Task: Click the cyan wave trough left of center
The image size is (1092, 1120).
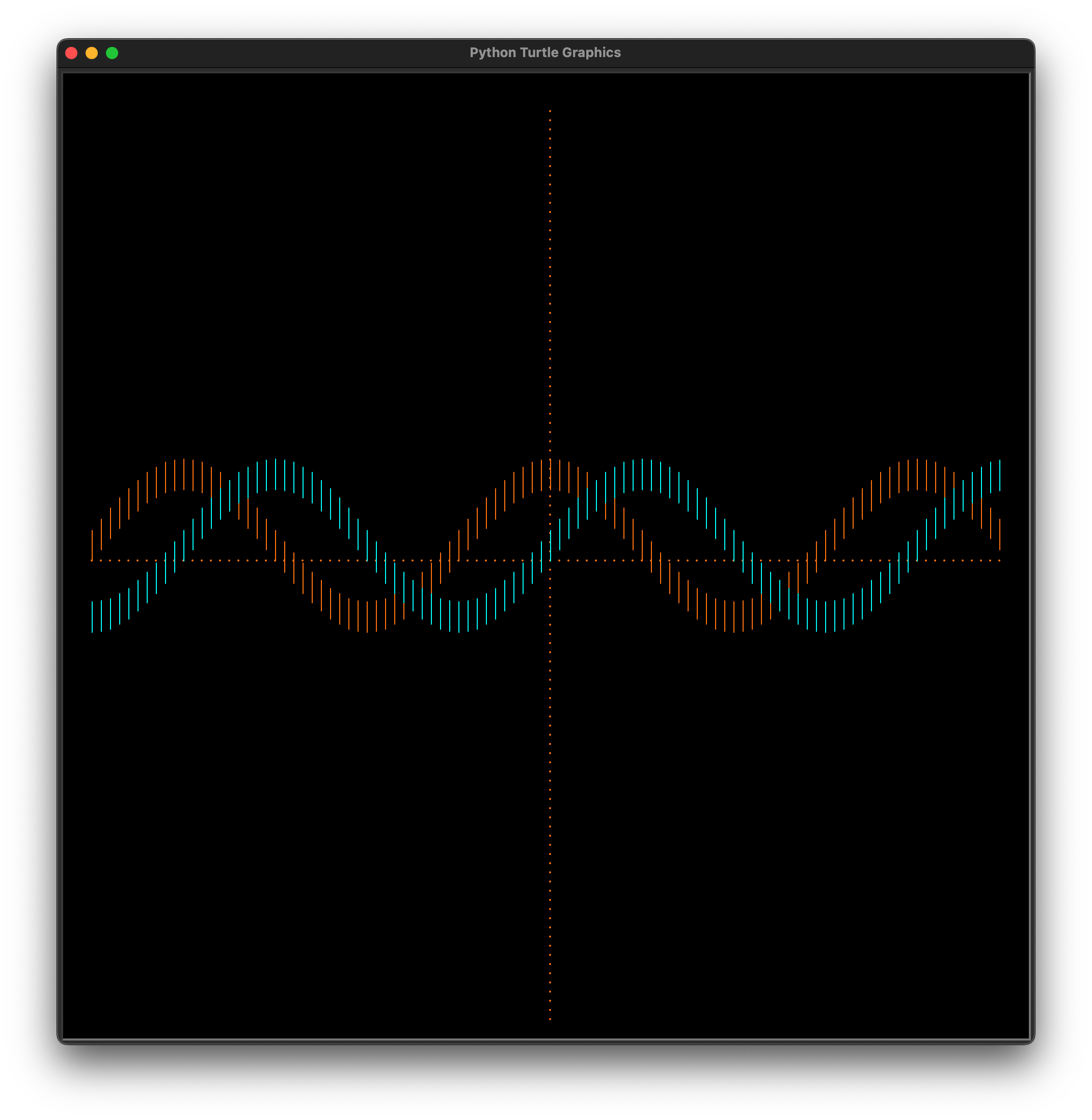Action: click(459, 617)
